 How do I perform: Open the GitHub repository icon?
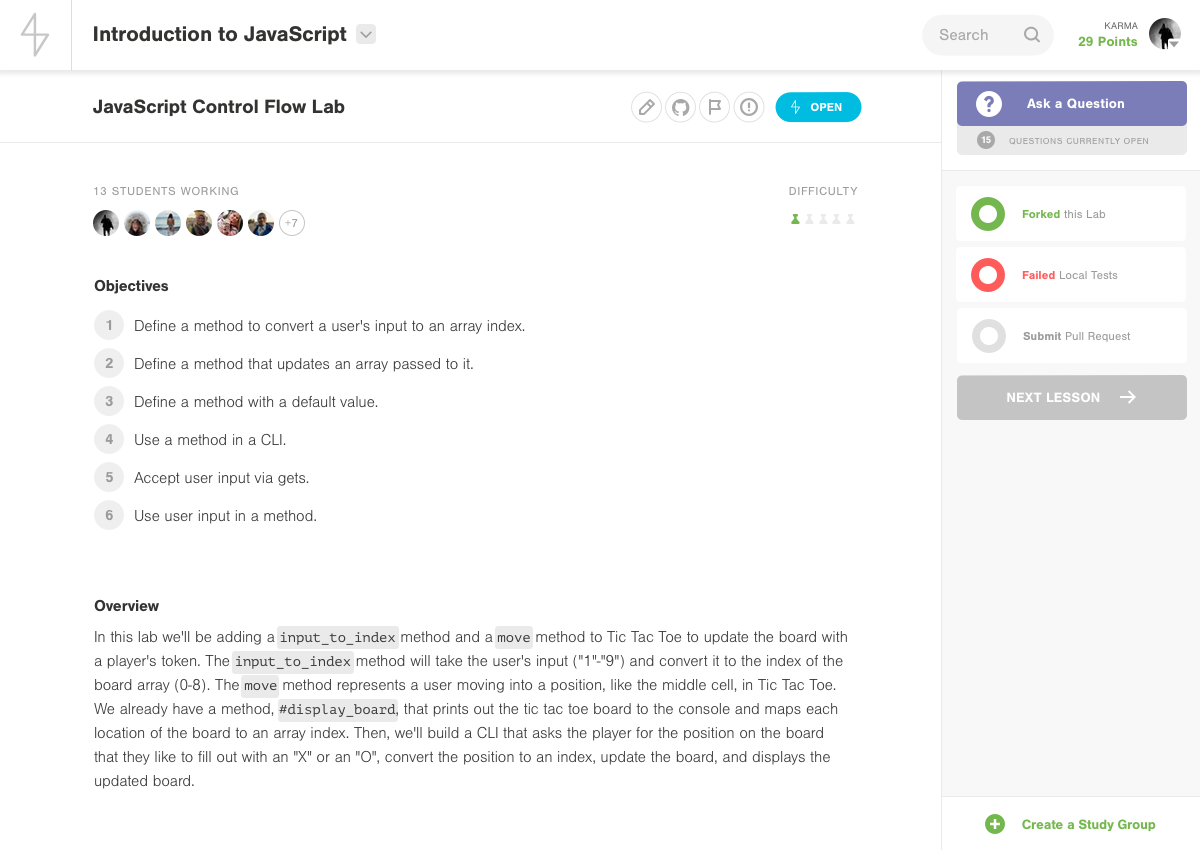pyautogui.click(x=681, y=107)
